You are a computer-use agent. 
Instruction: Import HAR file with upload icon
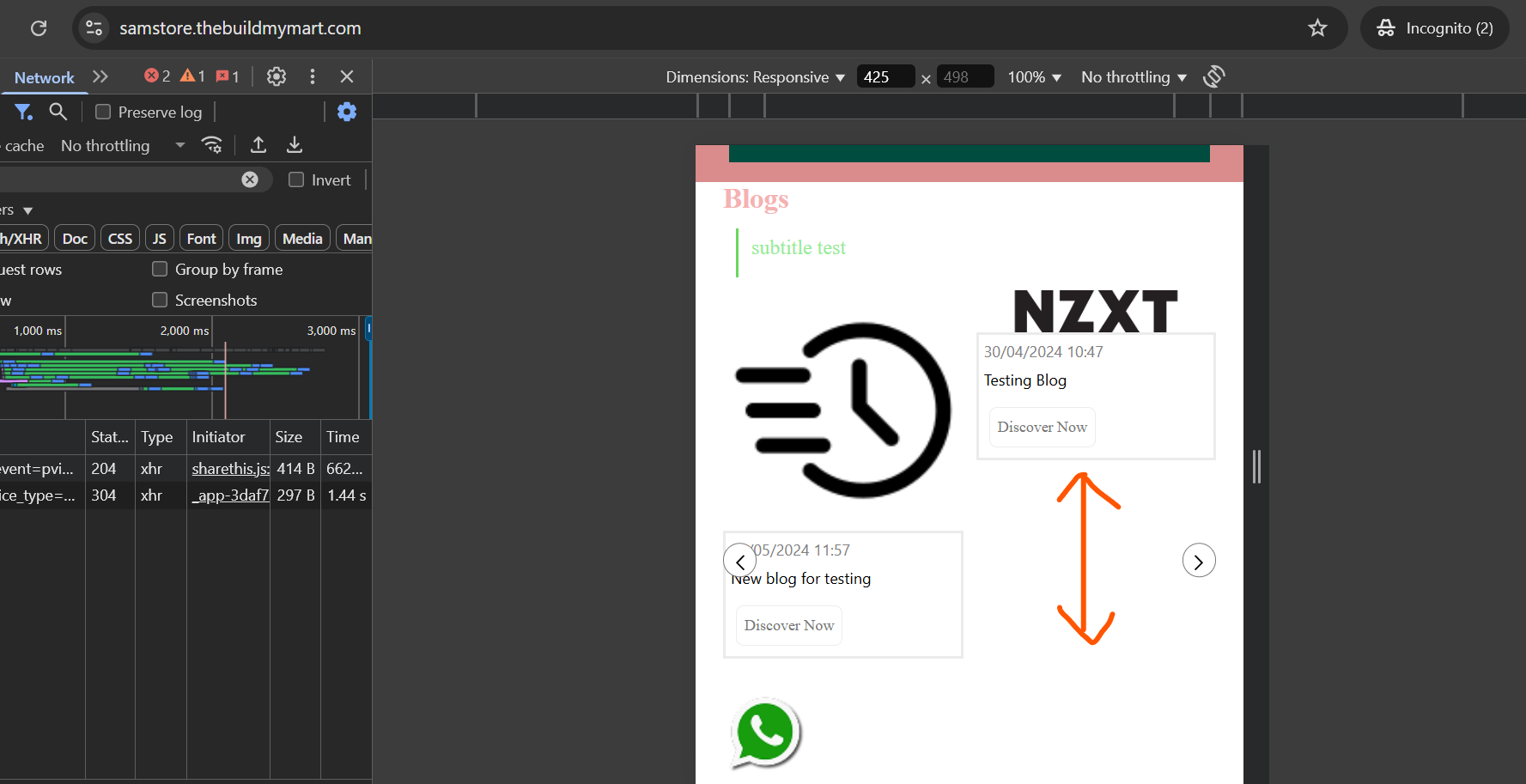click(x=258, y=145)
